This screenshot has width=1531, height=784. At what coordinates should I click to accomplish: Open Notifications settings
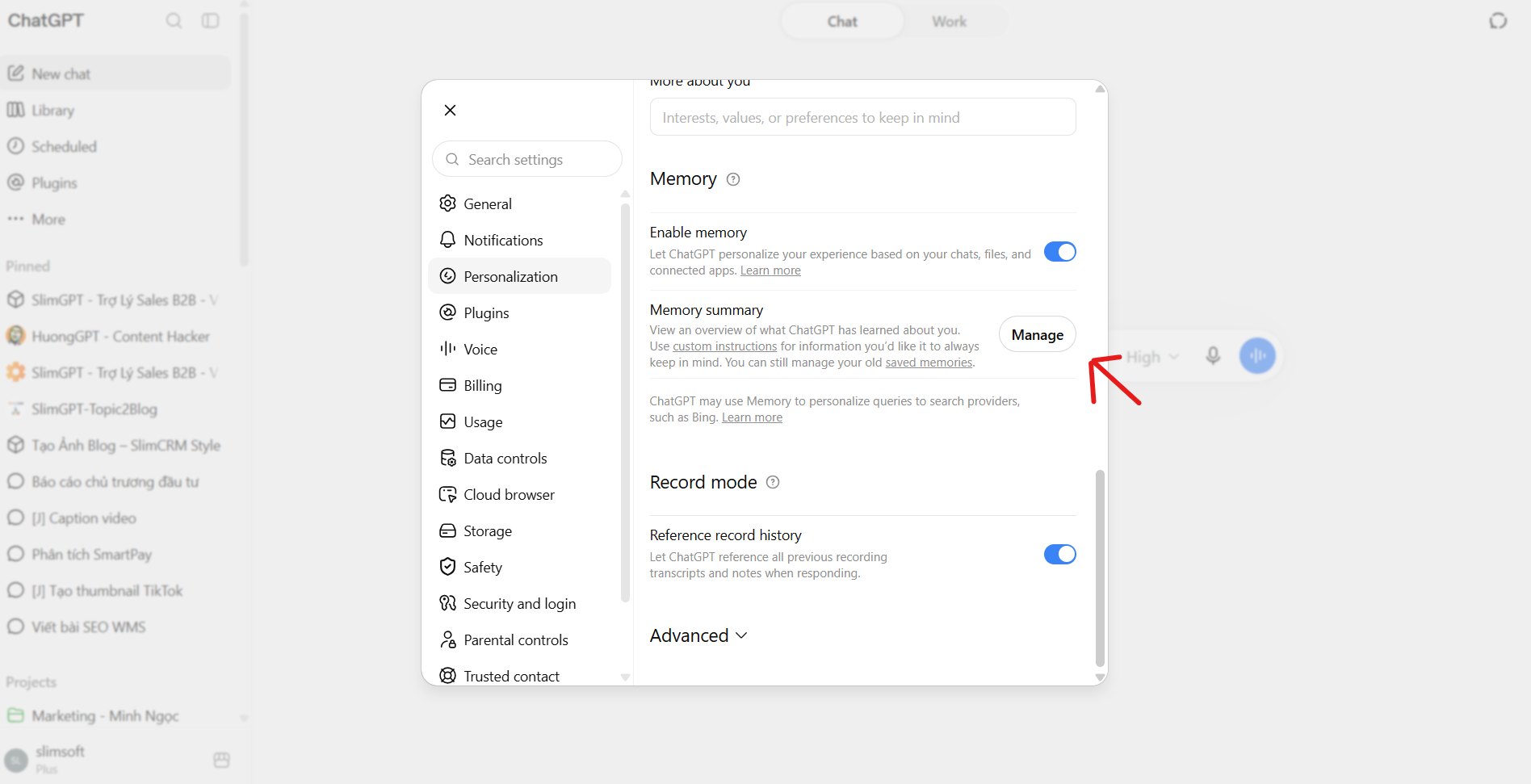point(519,240)
